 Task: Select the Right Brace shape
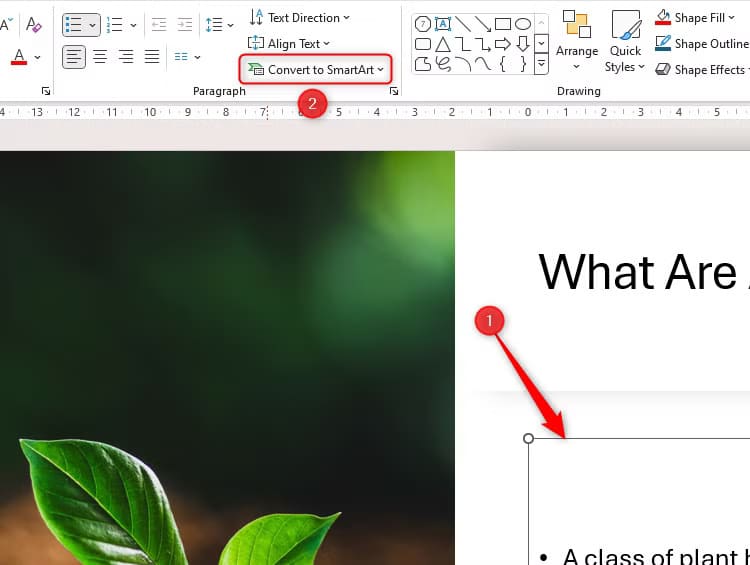pos(523,64)
